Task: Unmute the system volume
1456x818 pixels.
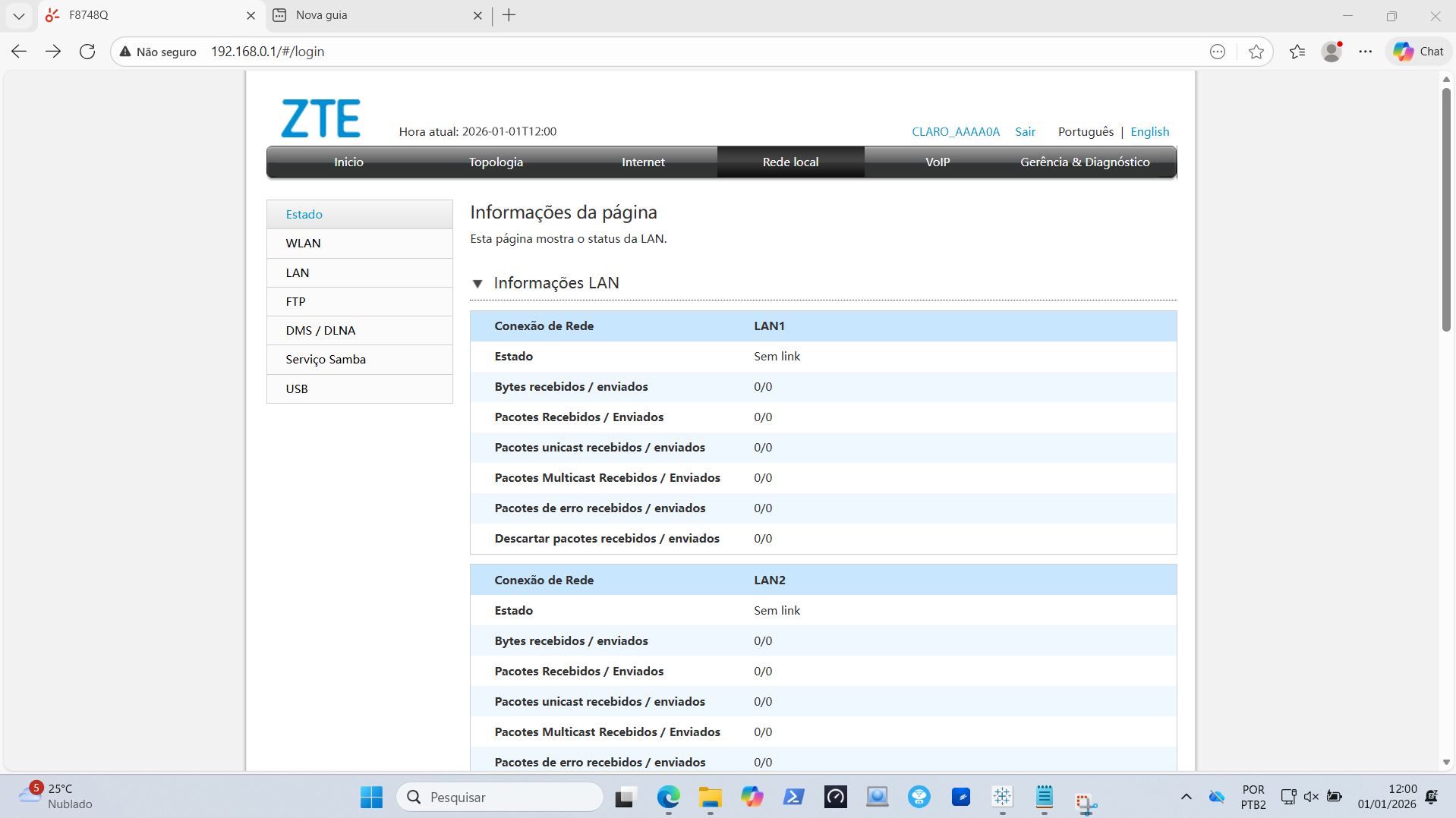Action: coord(1312,798)
